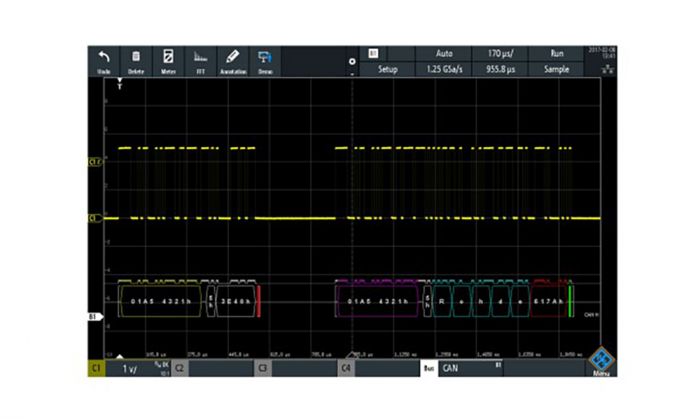Click the Undo icon in the toolbar
The width and height of the screenshot is (700, 419).
[x=103, y=61]
